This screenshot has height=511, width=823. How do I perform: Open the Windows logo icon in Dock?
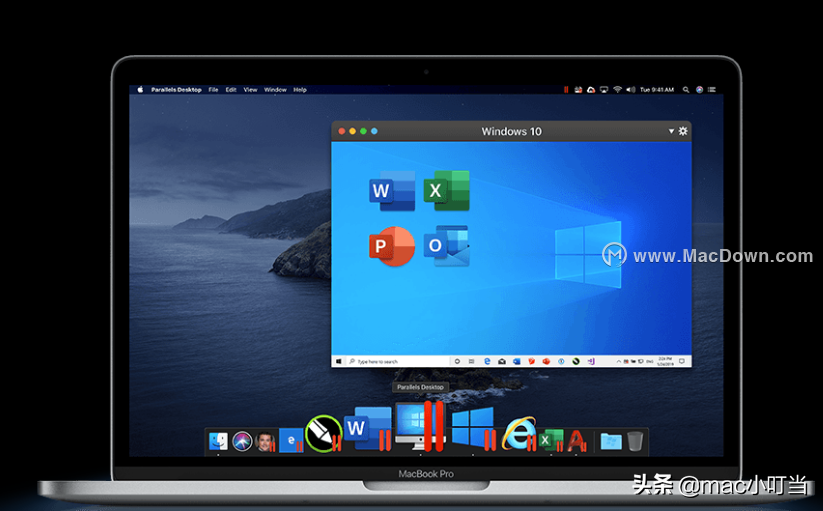click(x=473, y=428)
